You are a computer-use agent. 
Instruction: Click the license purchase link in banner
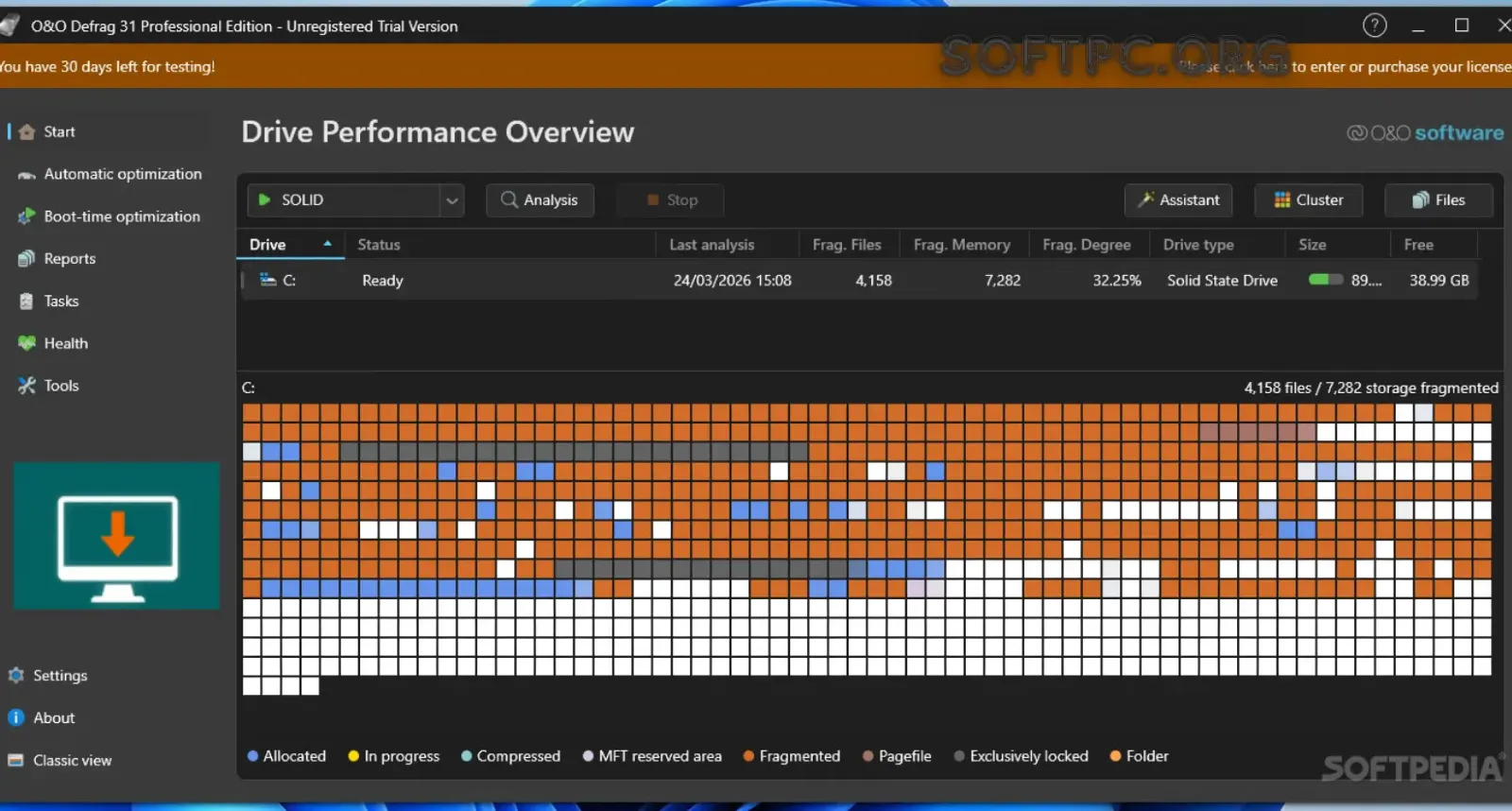click(x=1345, y=66)
